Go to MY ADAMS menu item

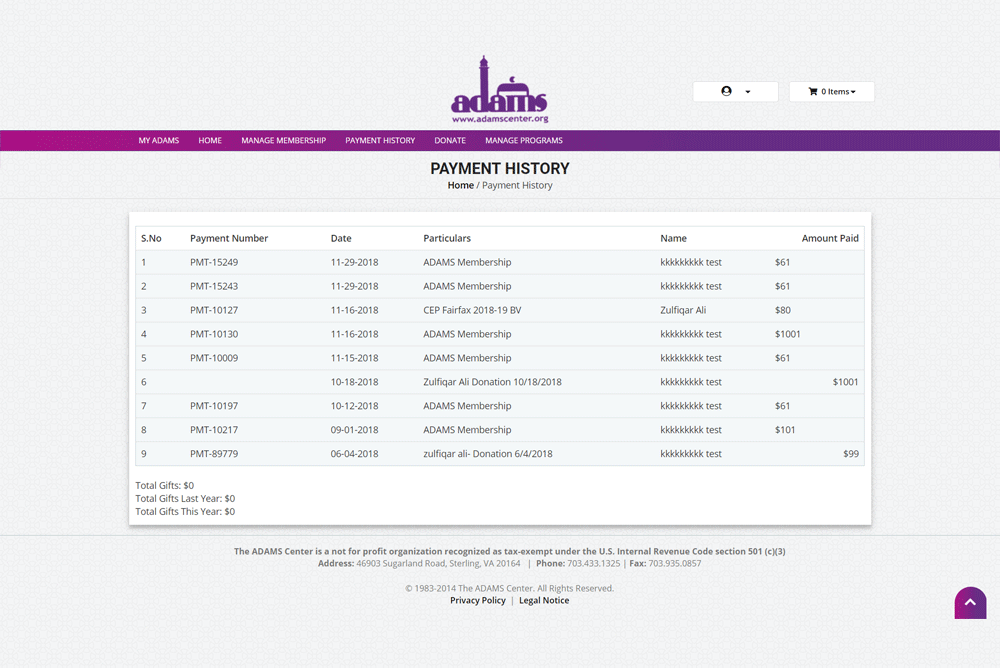[159, 140]
